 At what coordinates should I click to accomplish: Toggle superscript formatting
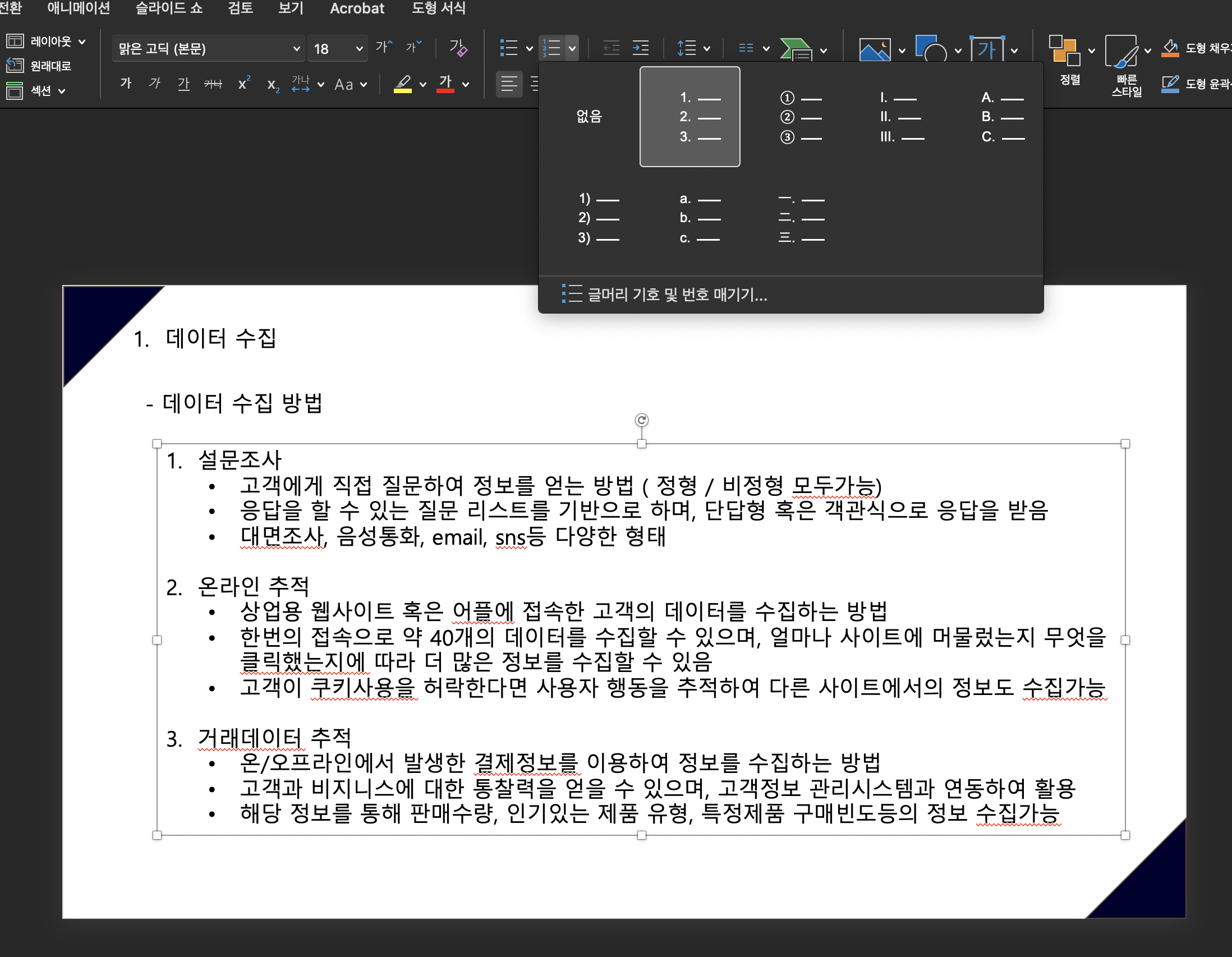(243, 84)
